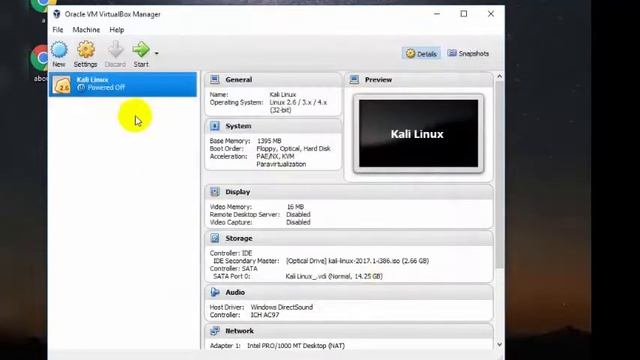The image size is (640, 360).
Task: Click the Storage section disk icon
Action: pyautogui.click(x=215, y=238)
